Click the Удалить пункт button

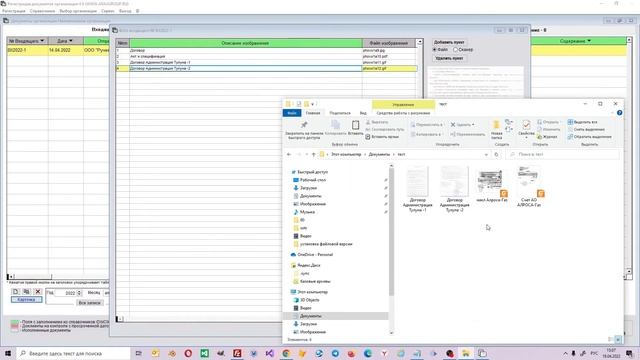pos(449,58)
